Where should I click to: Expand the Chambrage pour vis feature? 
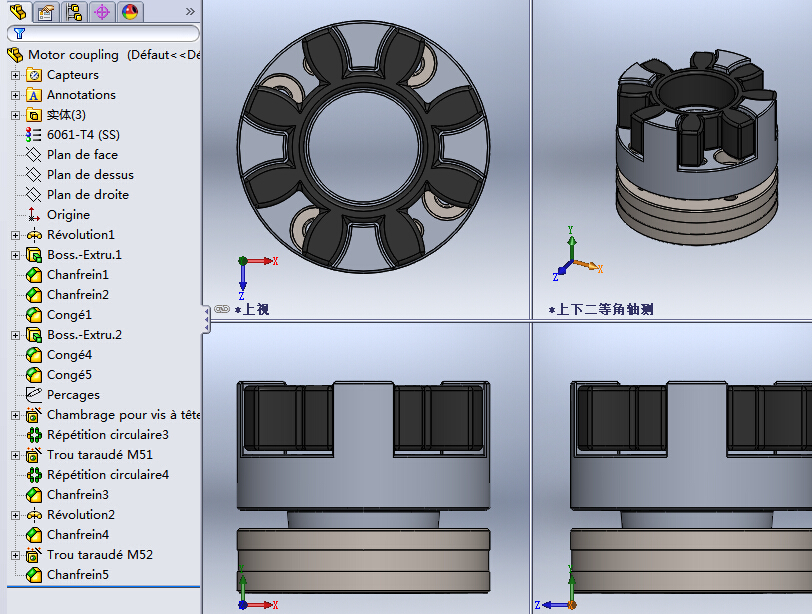tap(16, 415)
